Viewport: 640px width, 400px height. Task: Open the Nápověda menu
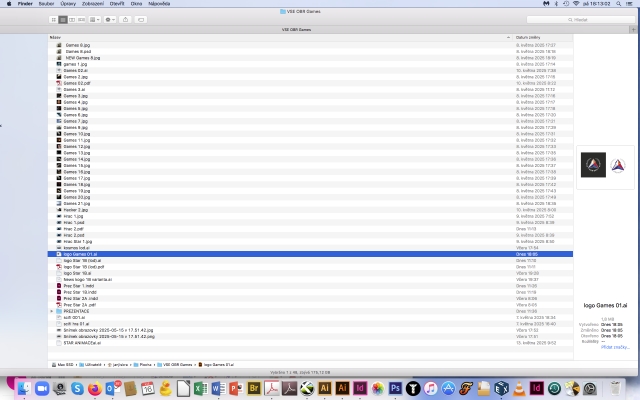[159, 4]
